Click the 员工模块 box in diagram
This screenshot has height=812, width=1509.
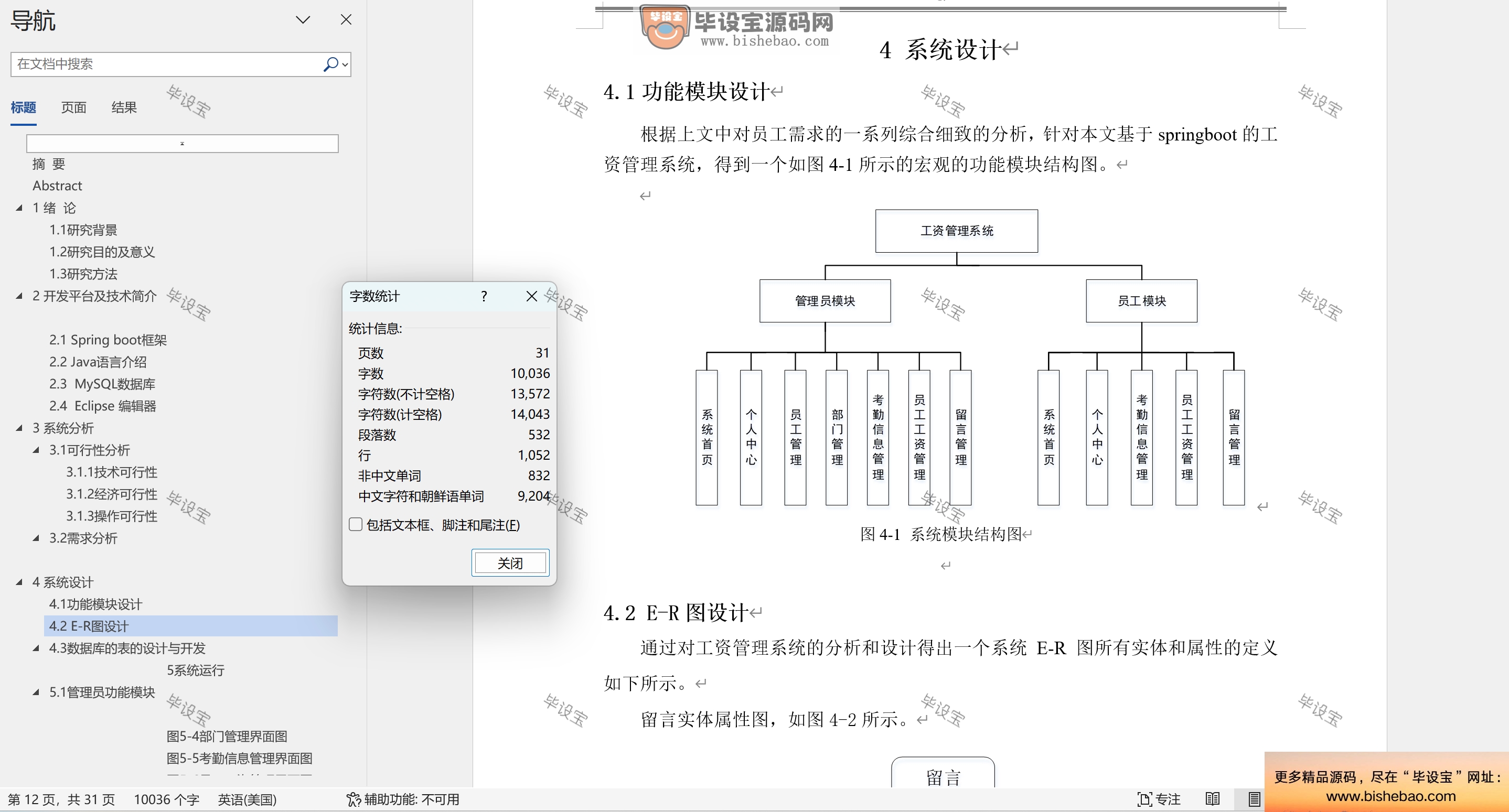click(1141, 301)
